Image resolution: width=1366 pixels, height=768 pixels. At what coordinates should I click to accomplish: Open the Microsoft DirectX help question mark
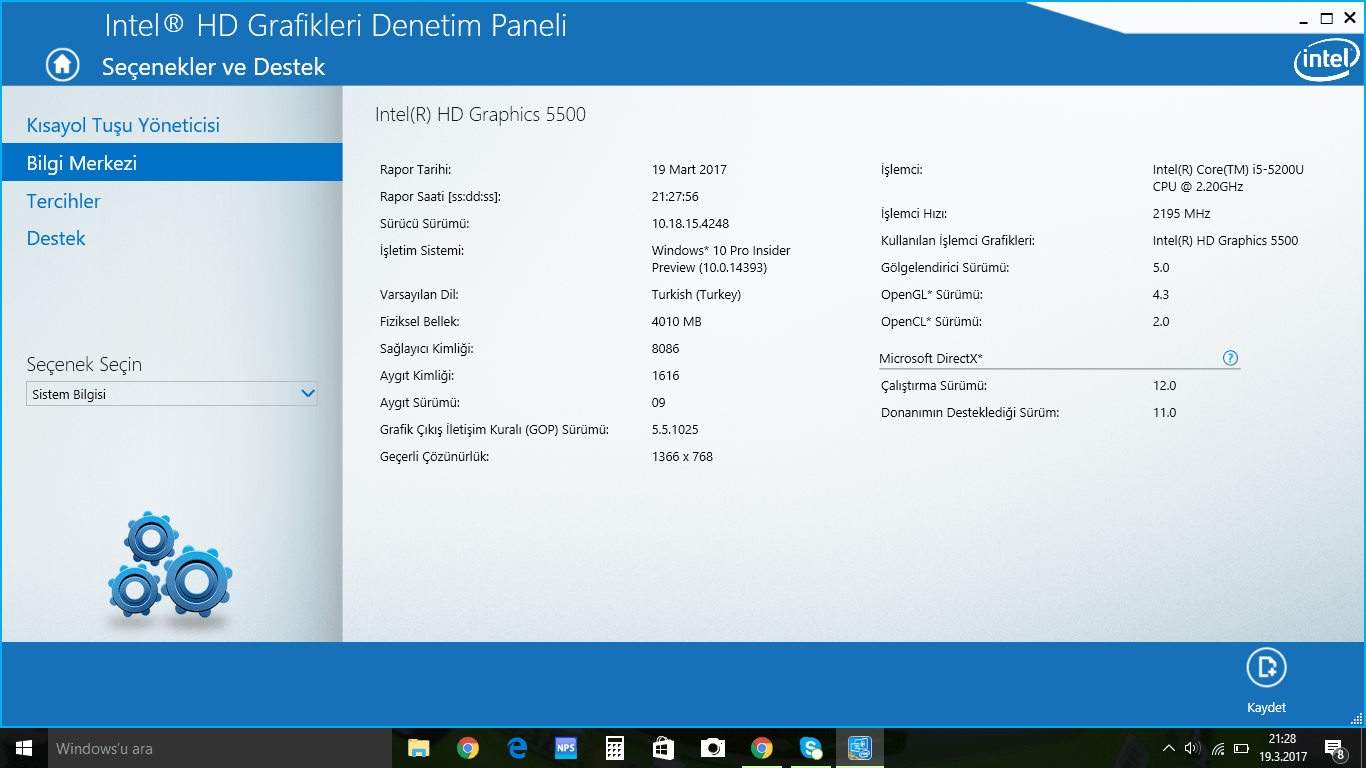pos(1230,358)
